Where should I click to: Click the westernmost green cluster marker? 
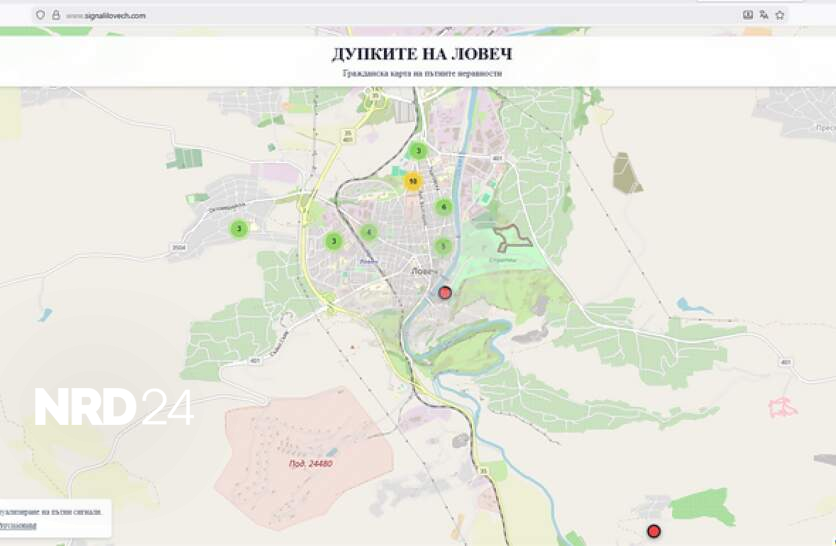coord(238,229)
